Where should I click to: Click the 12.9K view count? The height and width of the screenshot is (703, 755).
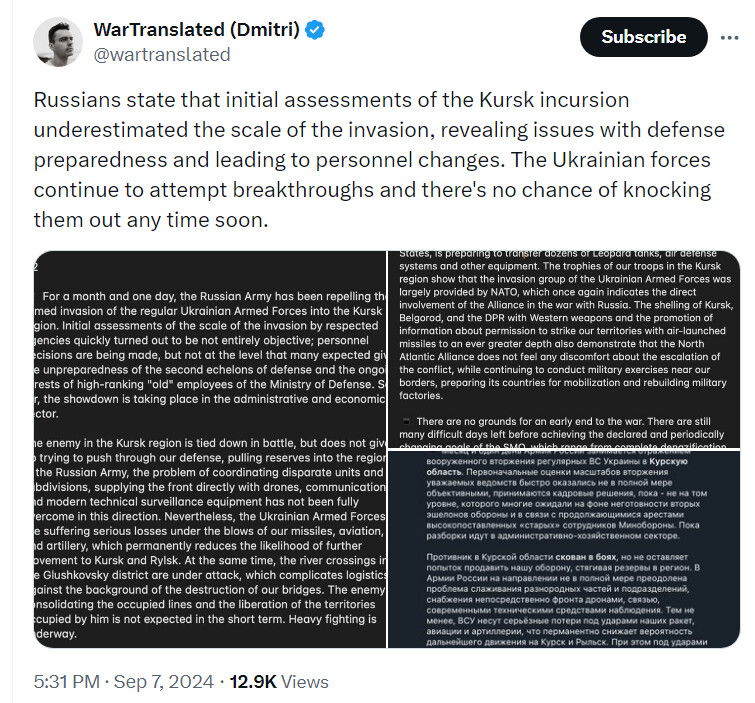click(x=253, y=682)
